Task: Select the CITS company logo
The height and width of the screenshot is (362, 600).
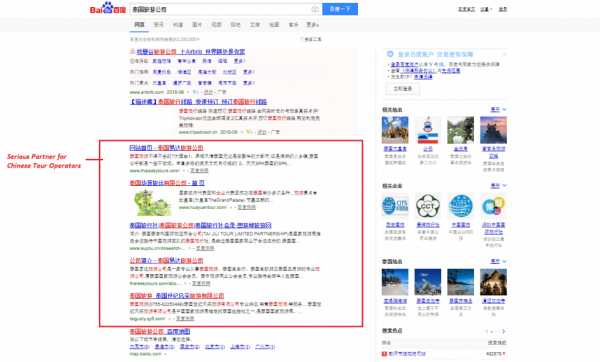Action: point(395,206)
